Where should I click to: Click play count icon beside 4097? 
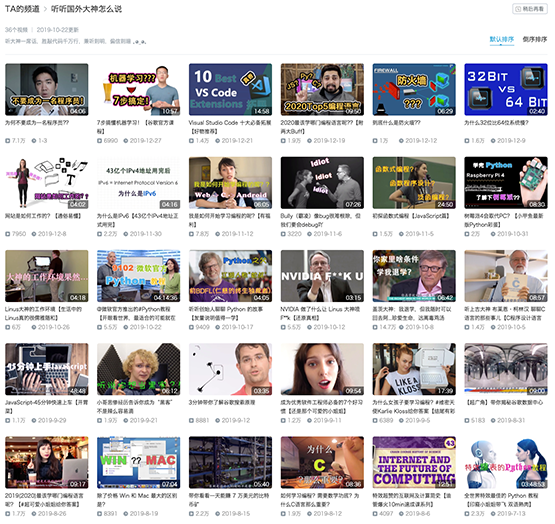tap(375, 514)
